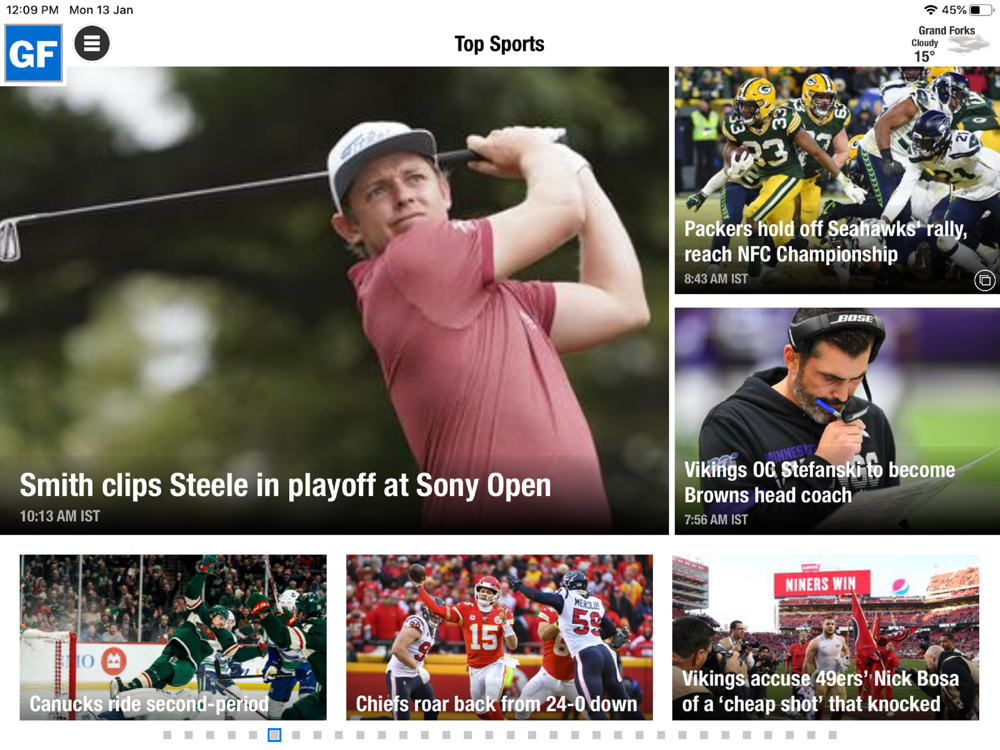
Task: Open Smith clips Steele Sony Open story
Action: [334, 300]
